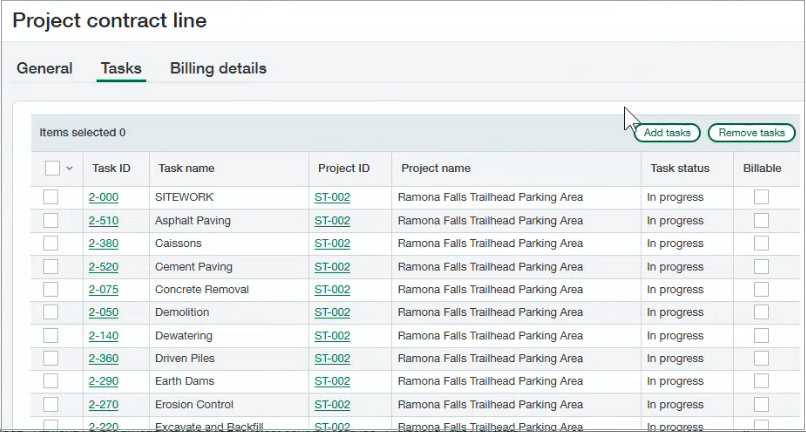The image size is (806, 432).
Task: Open task ID 2-000 link
Action: 103,198
